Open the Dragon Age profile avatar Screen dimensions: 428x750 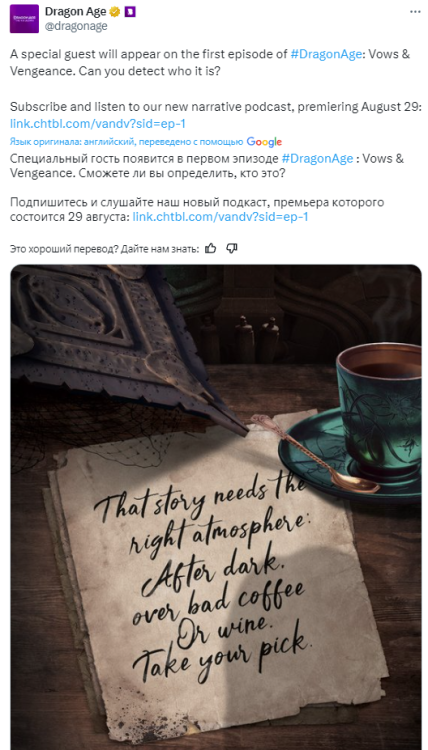[24, 19]
